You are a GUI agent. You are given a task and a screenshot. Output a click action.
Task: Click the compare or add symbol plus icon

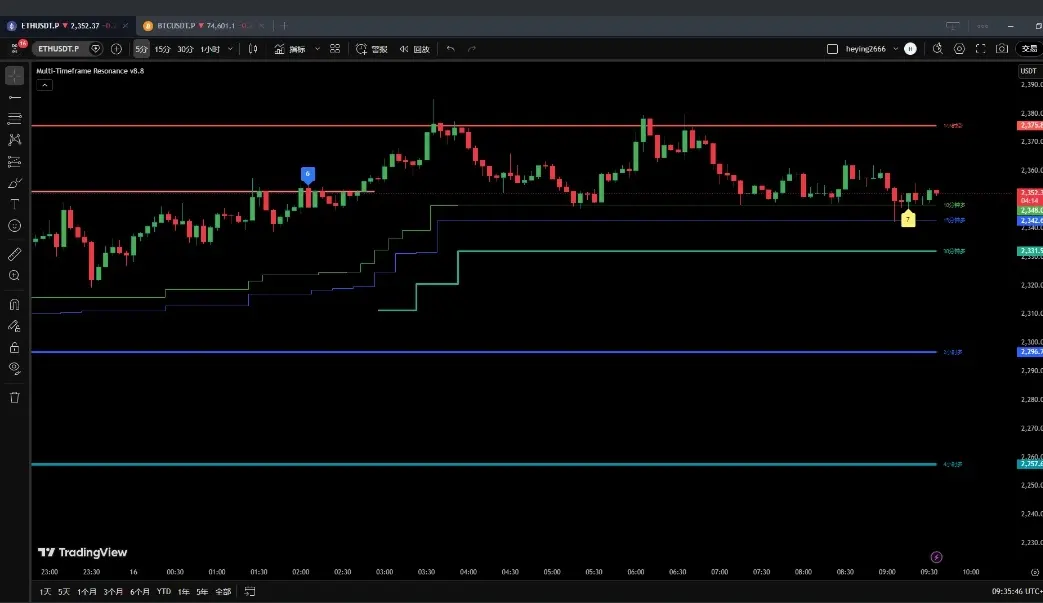pos(116,49)
